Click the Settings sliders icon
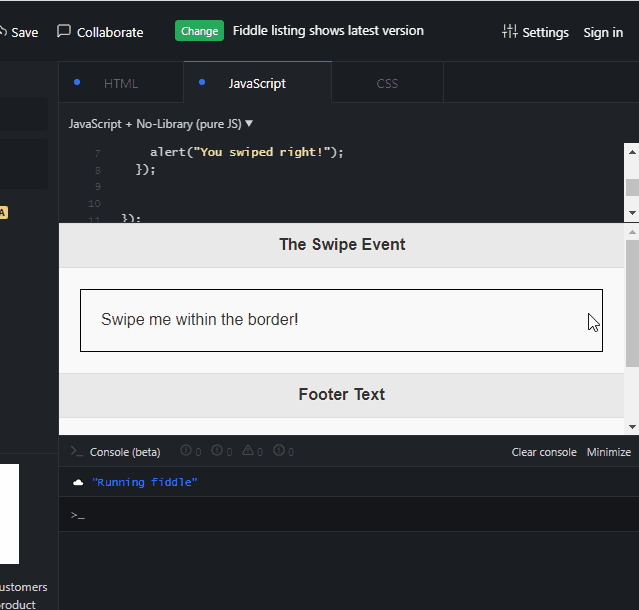 point(509,31)
